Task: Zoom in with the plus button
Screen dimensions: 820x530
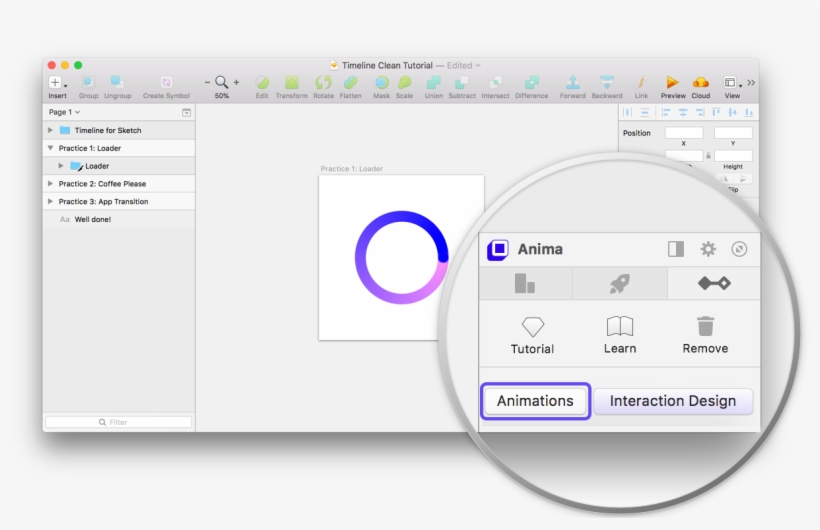Action: coord(236,82)
